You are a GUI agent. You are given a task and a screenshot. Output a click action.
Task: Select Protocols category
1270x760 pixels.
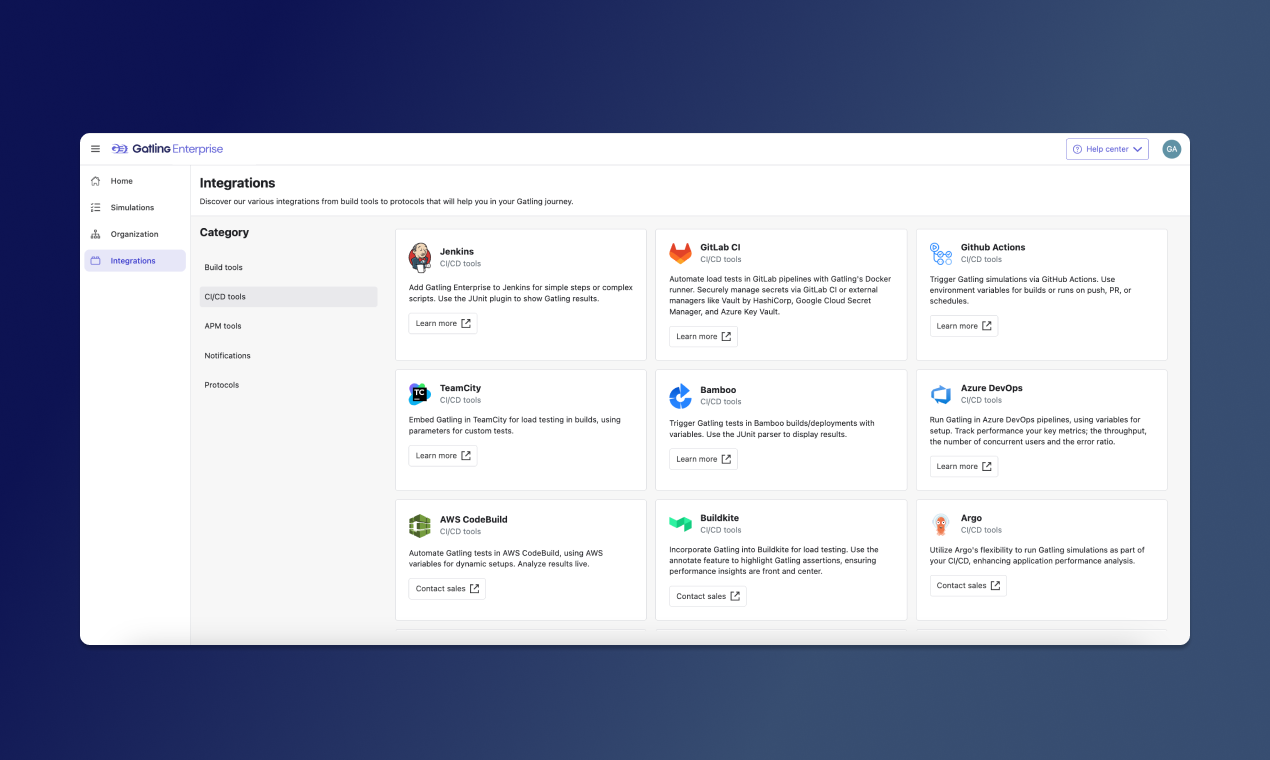[288, 385]
